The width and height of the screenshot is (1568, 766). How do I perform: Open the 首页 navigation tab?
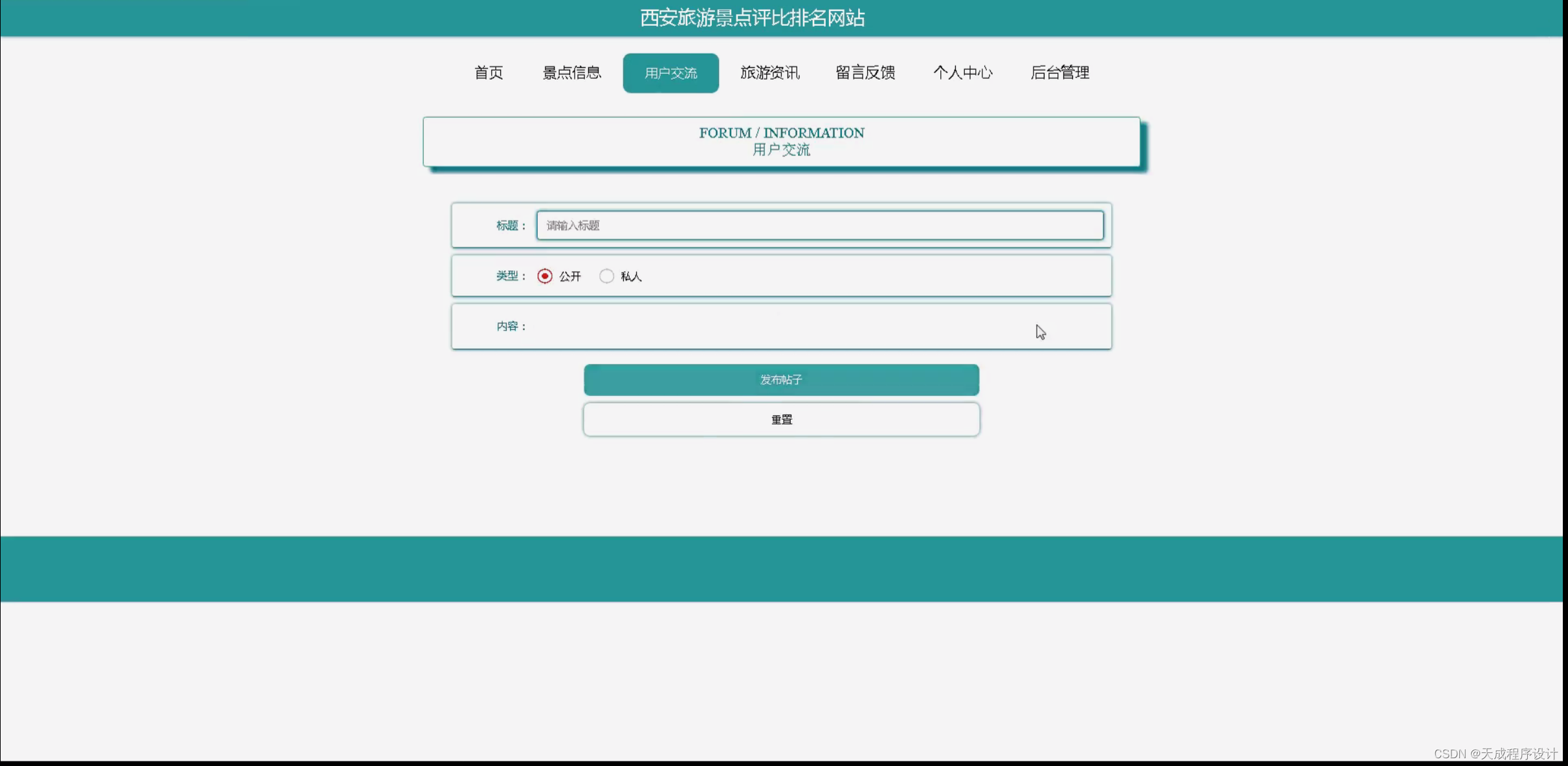pos(488,72)
